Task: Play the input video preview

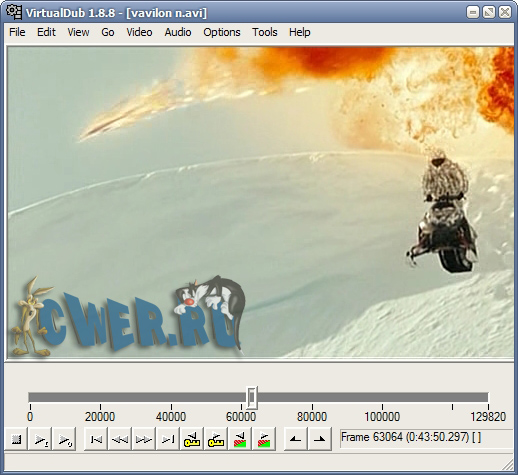Action: pos(40,439)
